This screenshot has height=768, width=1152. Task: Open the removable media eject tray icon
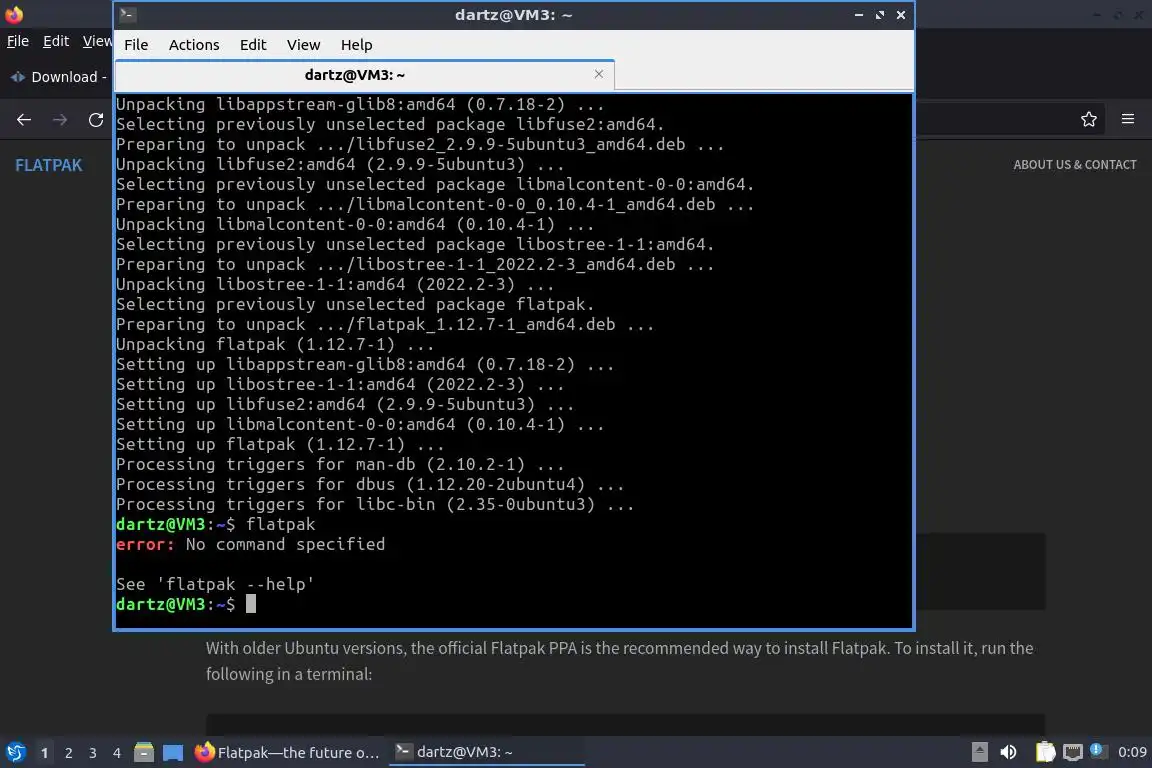click(979, 752)
